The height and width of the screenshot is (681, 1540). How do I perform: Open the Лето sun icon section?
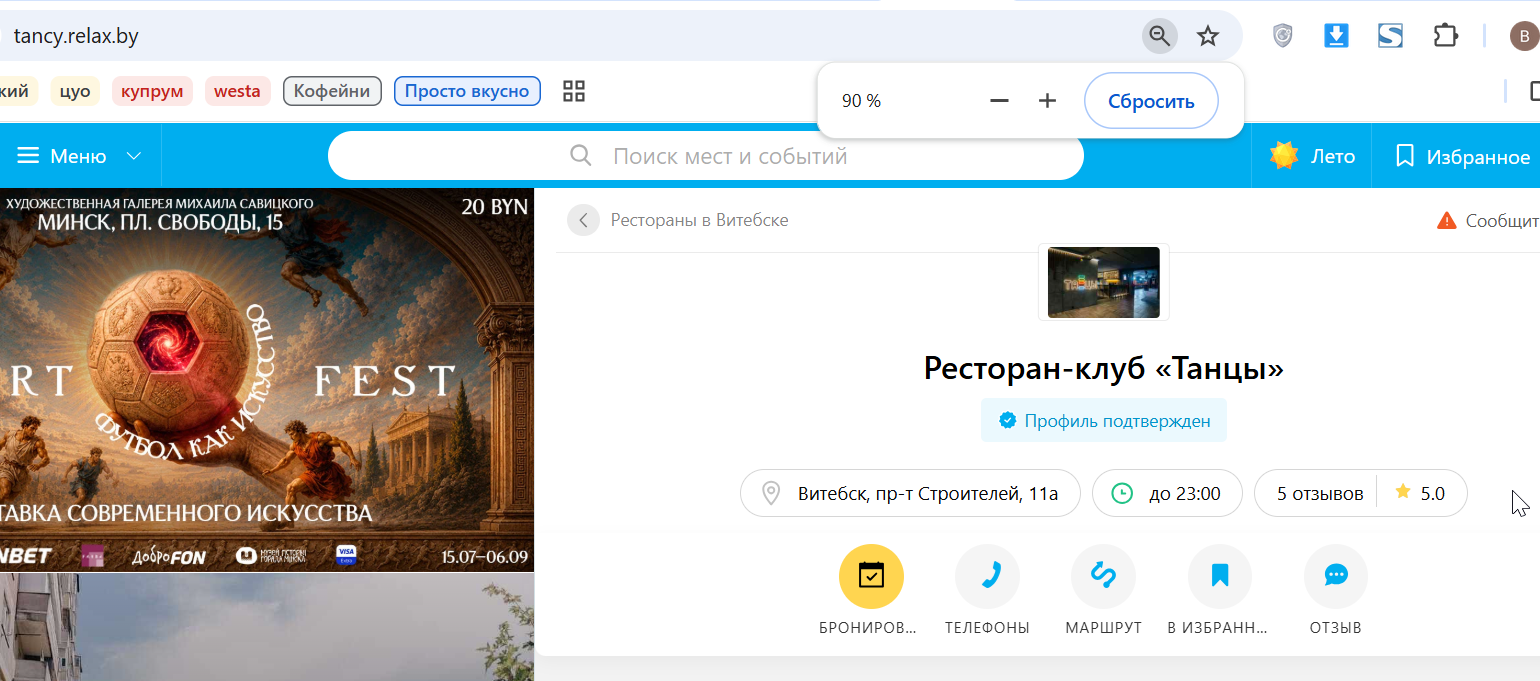[1283, 156]
